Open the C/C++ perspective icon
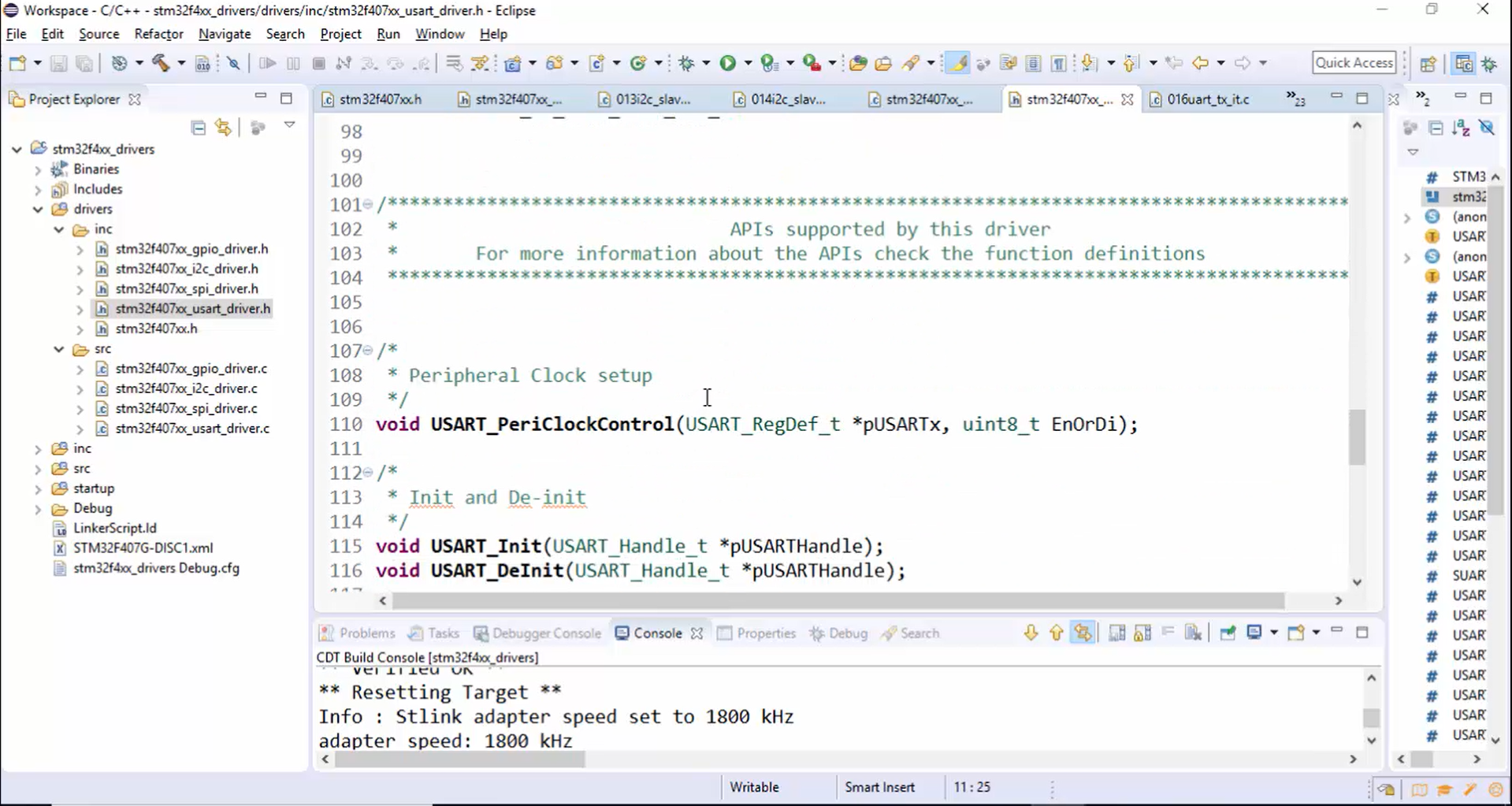The width and height of the screenshot is (1512, 806). (1464, 64)
